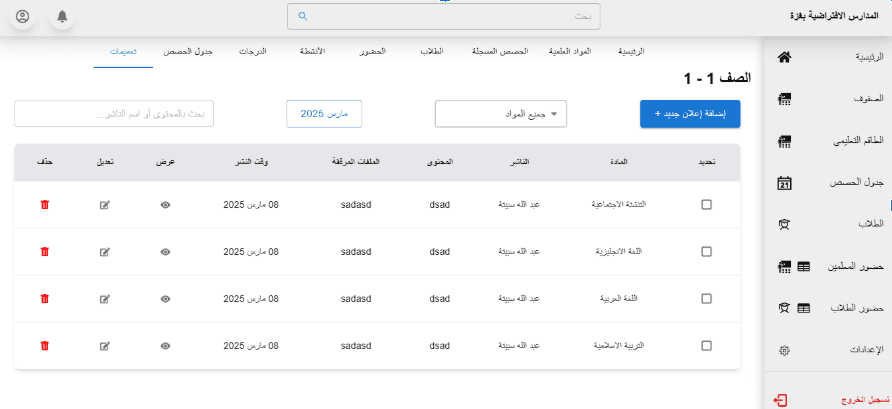The width and height of the screenshot is (892, 409).
Task: Check the التربية الاسلامية row checkbox
Action: 707,346
